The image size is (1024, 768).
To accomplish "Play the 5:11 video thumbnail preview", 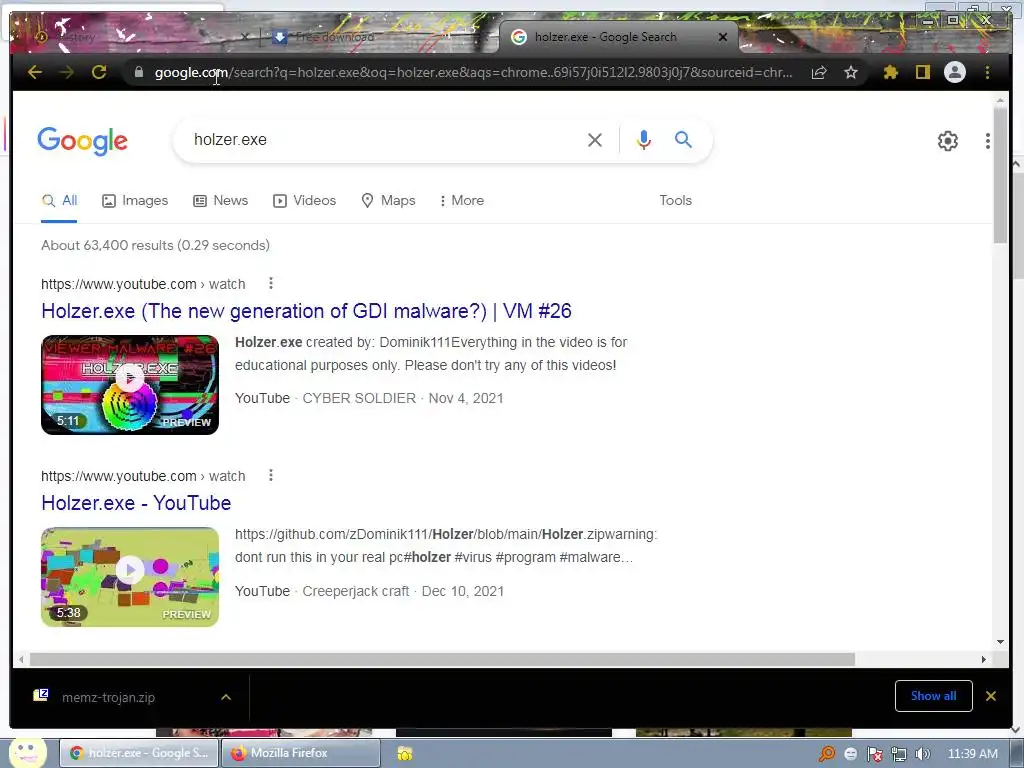I will (x=130, y=385).
